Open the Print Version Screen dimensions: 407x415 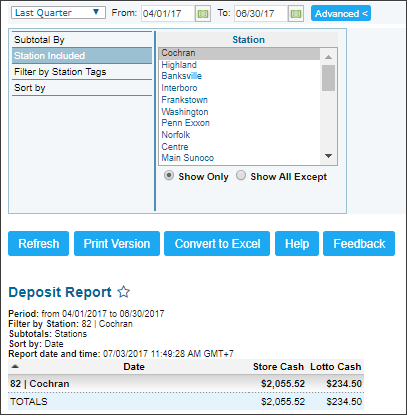pos(117,244)
